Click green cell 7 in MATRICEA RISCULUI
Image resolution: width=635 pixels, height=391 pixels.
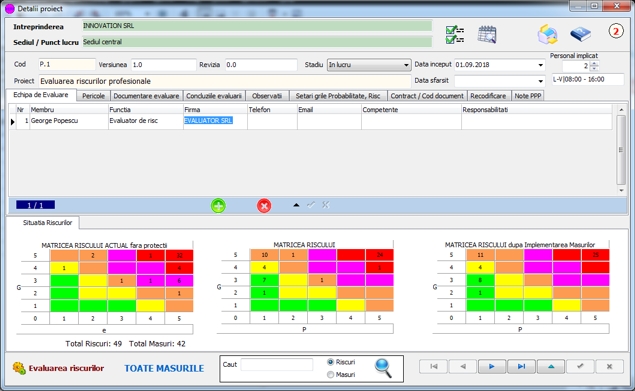click(x=264, y=280)
